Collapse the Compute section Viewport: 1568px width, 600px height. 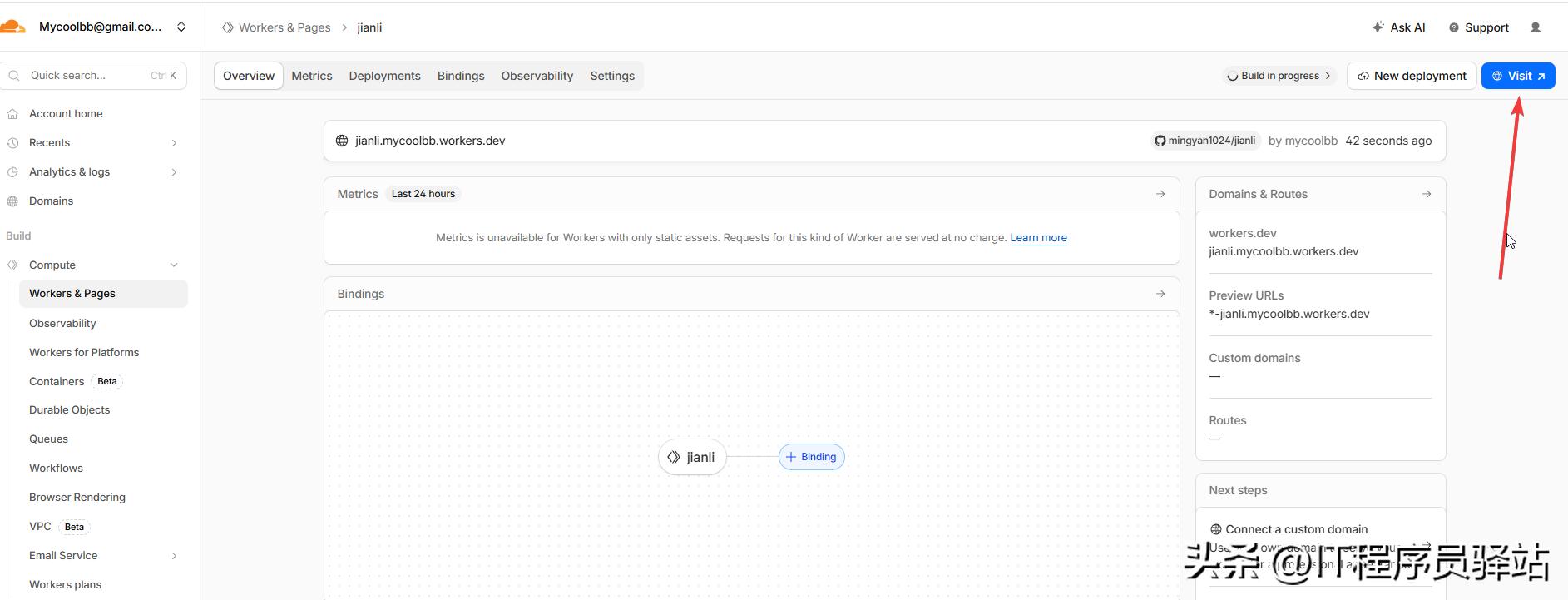coord(174,265)
